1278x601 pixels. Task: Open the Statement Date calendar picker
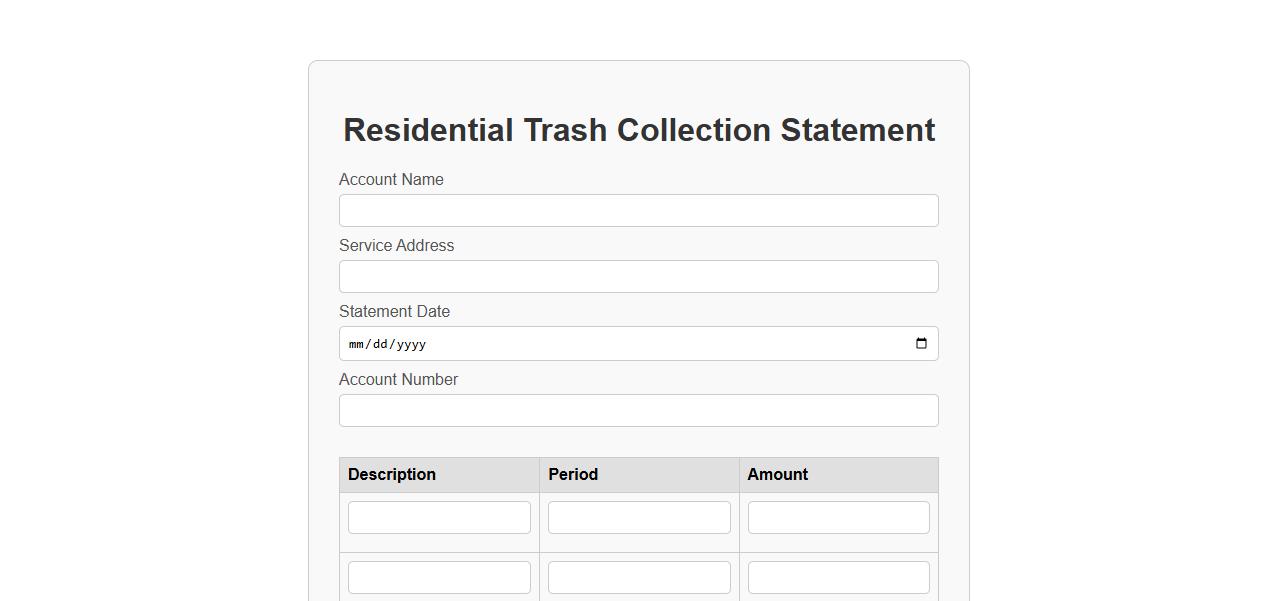click(x=921, y=344)
